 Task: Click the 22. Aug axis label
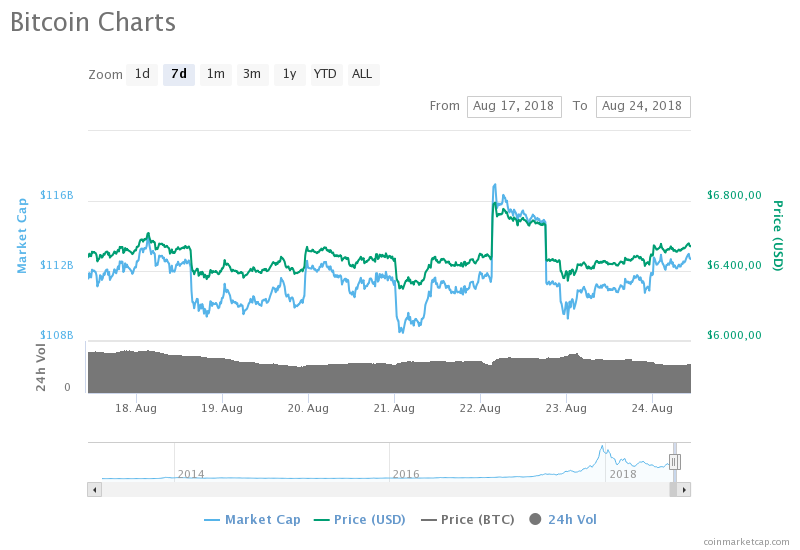coord(480,408)
